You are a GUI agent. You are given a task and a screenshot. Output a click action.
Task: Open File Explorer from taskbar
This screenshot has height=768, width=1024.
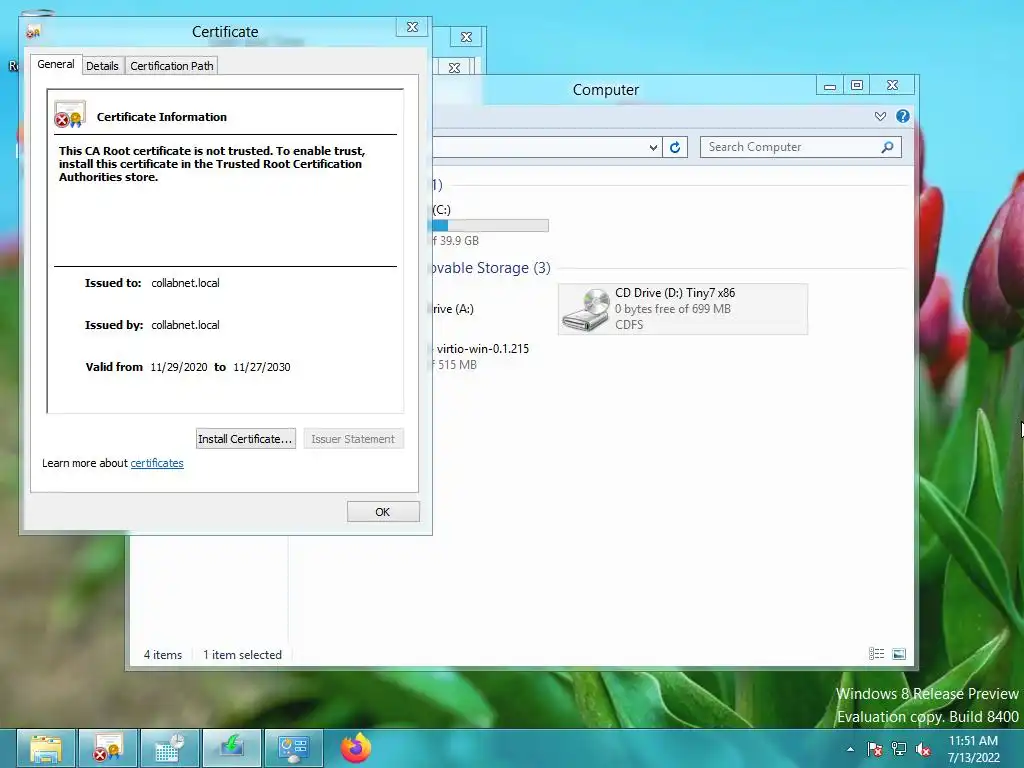point(46,748)
